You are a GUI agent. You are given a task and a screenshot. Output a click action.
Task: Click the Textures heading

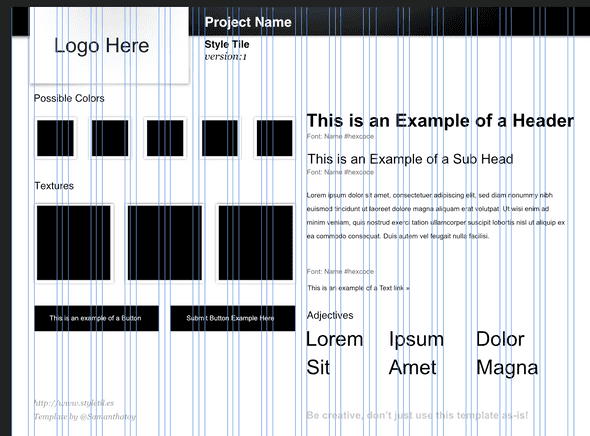click(54, 186)
